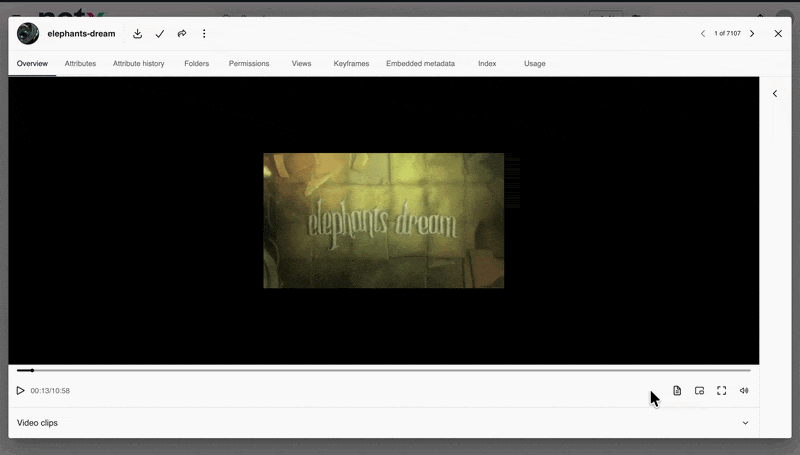This screenshot has height=455, width=800.
Task: Enable picture-in-picture mode
Action: pos(699,391)
